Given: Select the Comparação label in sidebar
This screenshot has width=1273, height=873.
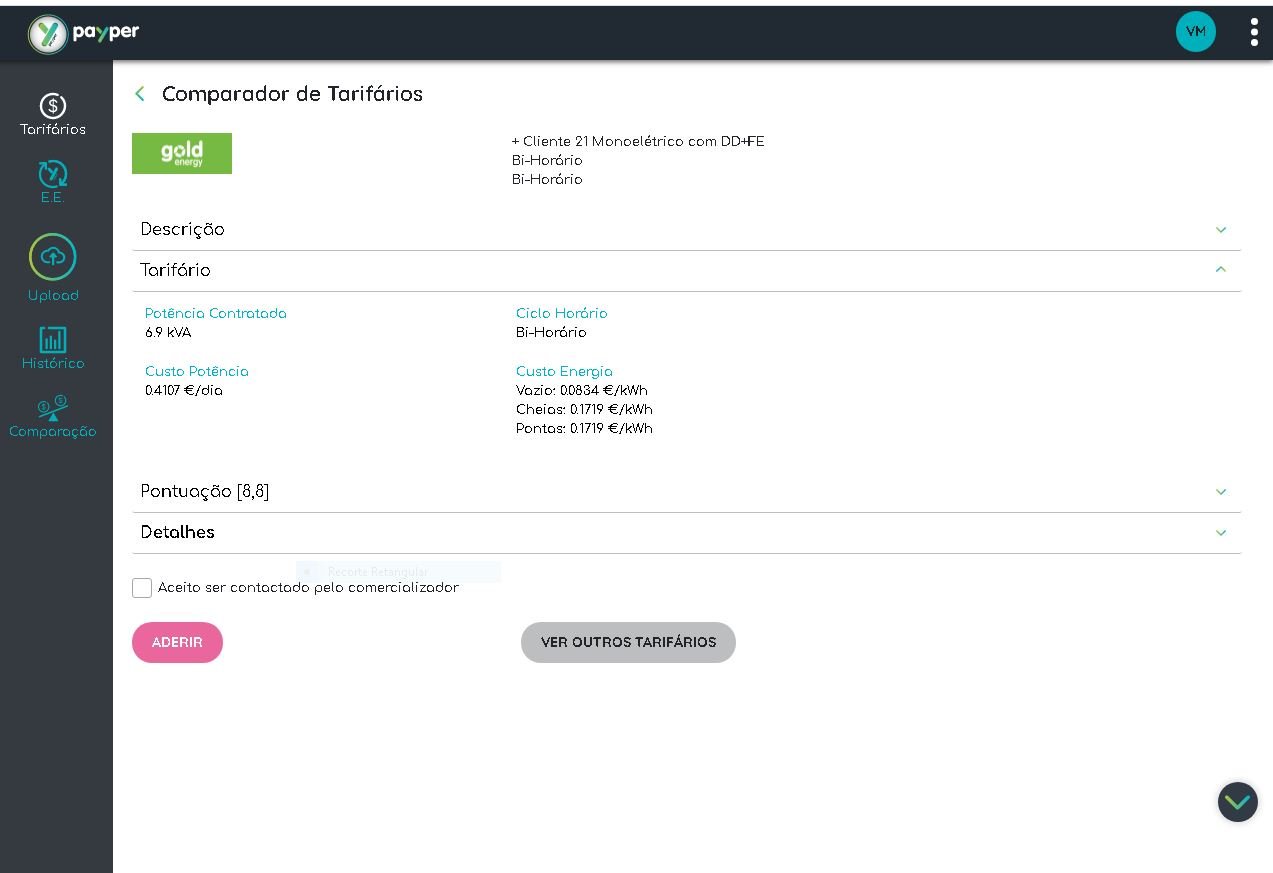Looking at the screenshot, I should coord(53,432).
